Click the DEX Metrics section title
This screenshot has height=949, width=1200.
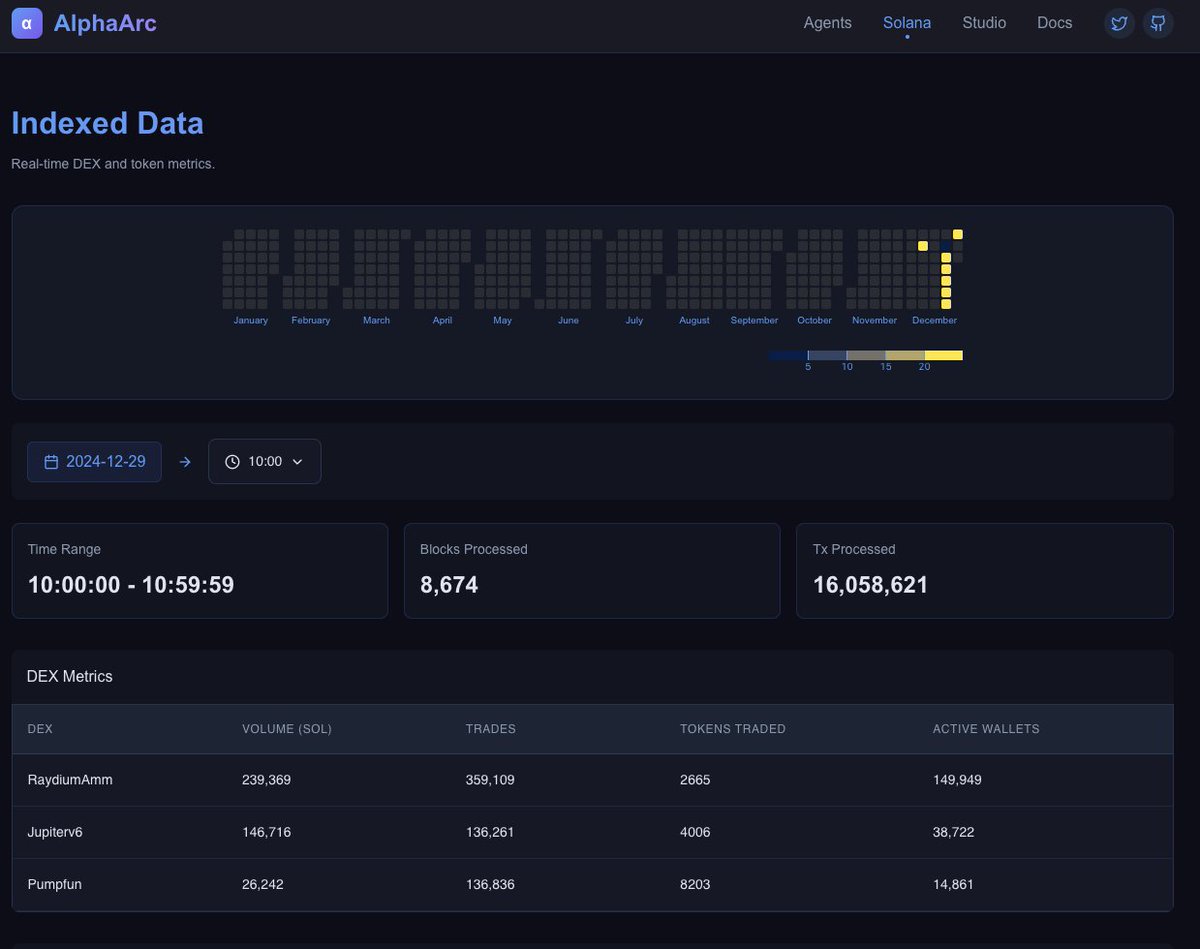[x=70, y=676]
